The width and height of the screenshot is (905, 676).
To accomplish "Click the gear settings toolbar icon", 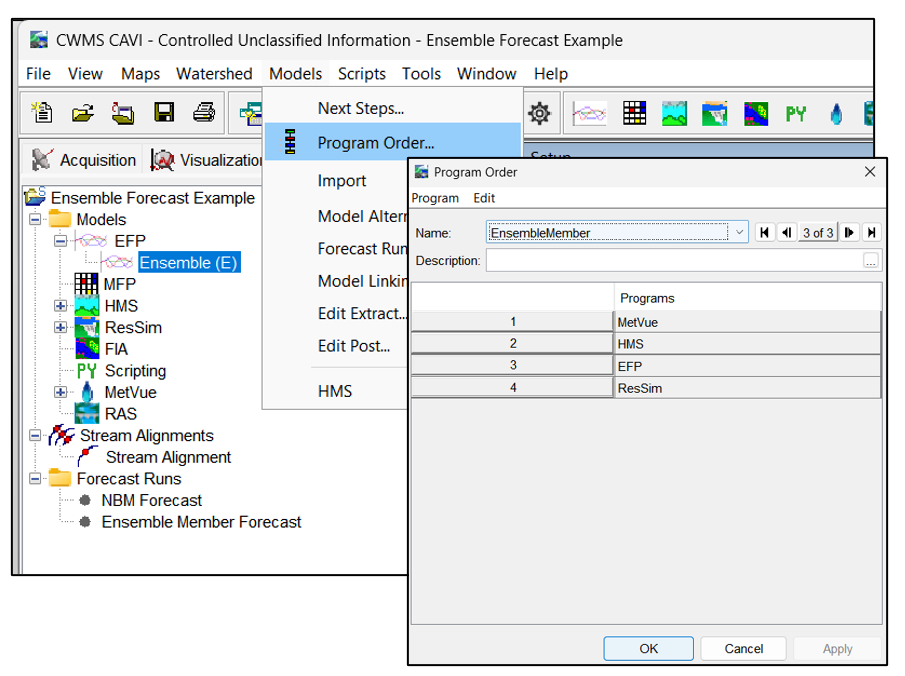I will (x=539, y=113).
